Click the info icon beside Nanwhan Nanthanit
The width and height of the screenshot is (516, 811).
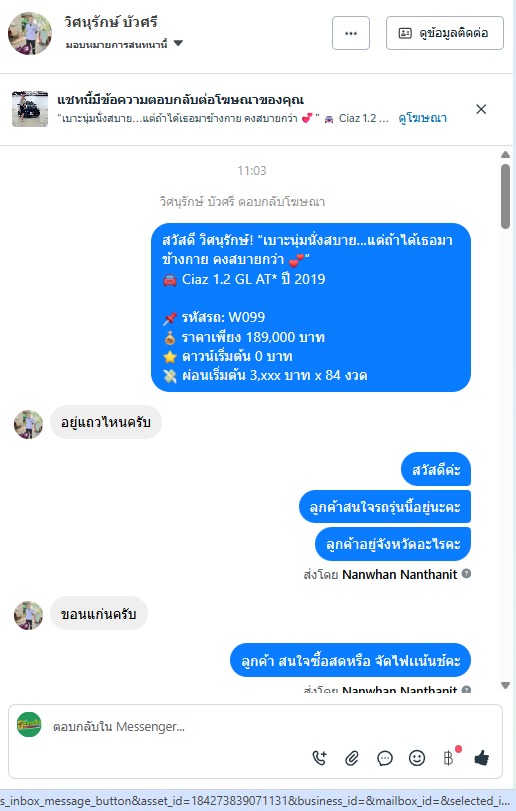tap(466, 574)
